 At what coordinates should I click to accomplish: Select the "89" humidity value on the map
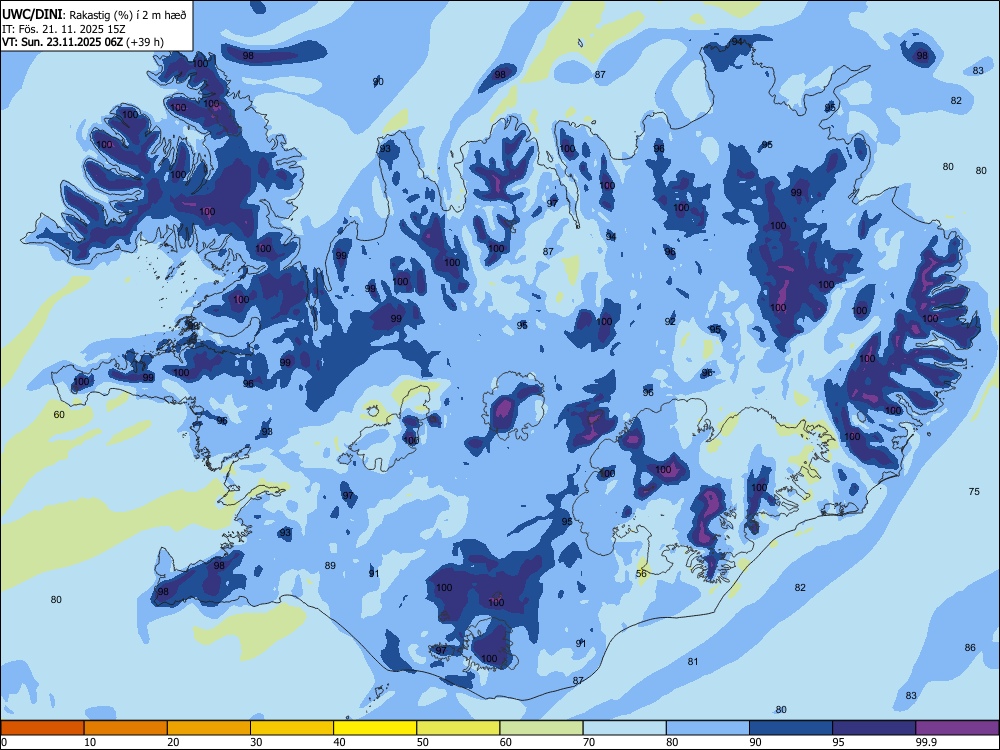pos(330,565)
